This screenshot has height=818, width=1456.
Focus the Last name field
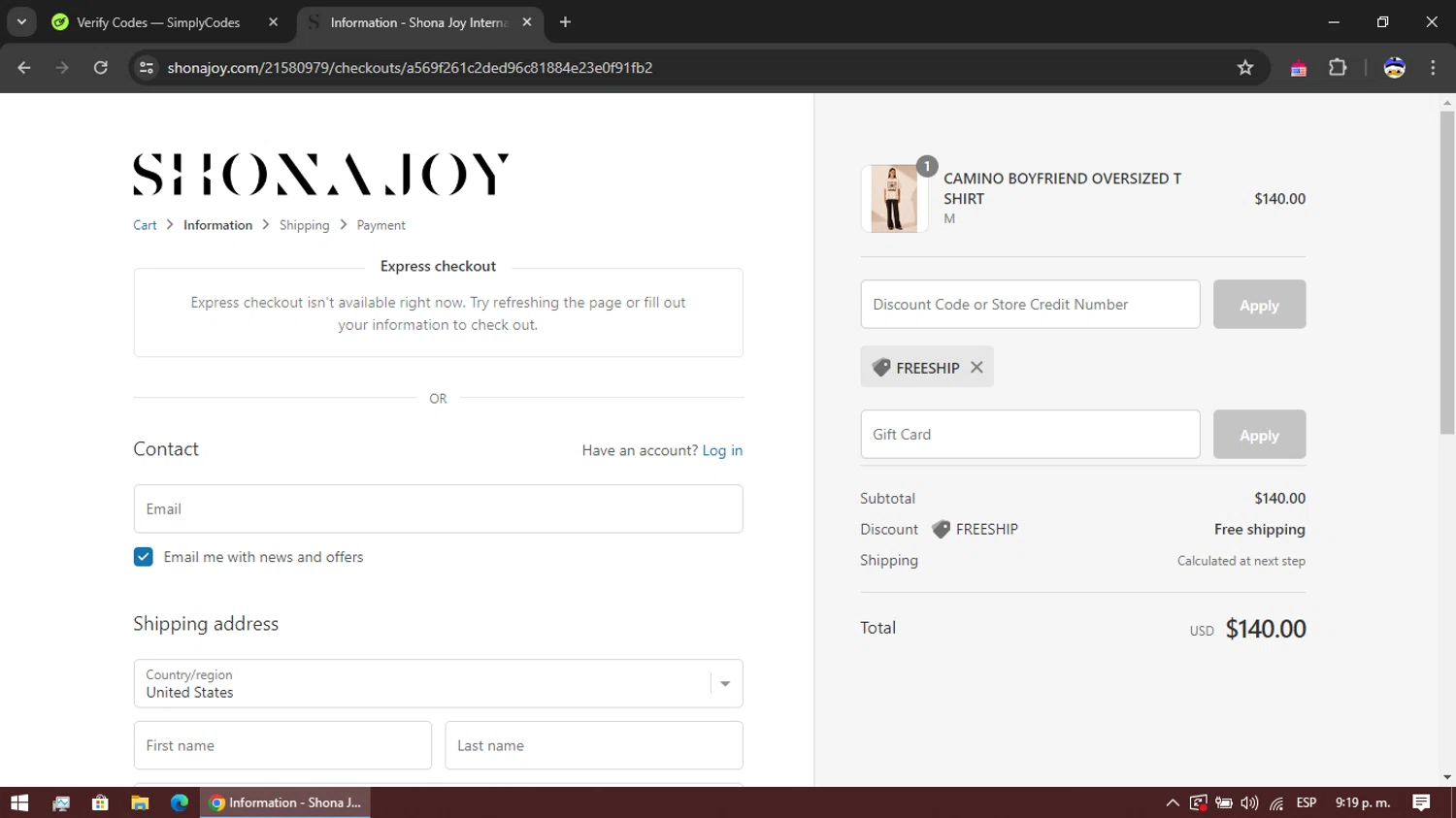(x=594, y=745)
